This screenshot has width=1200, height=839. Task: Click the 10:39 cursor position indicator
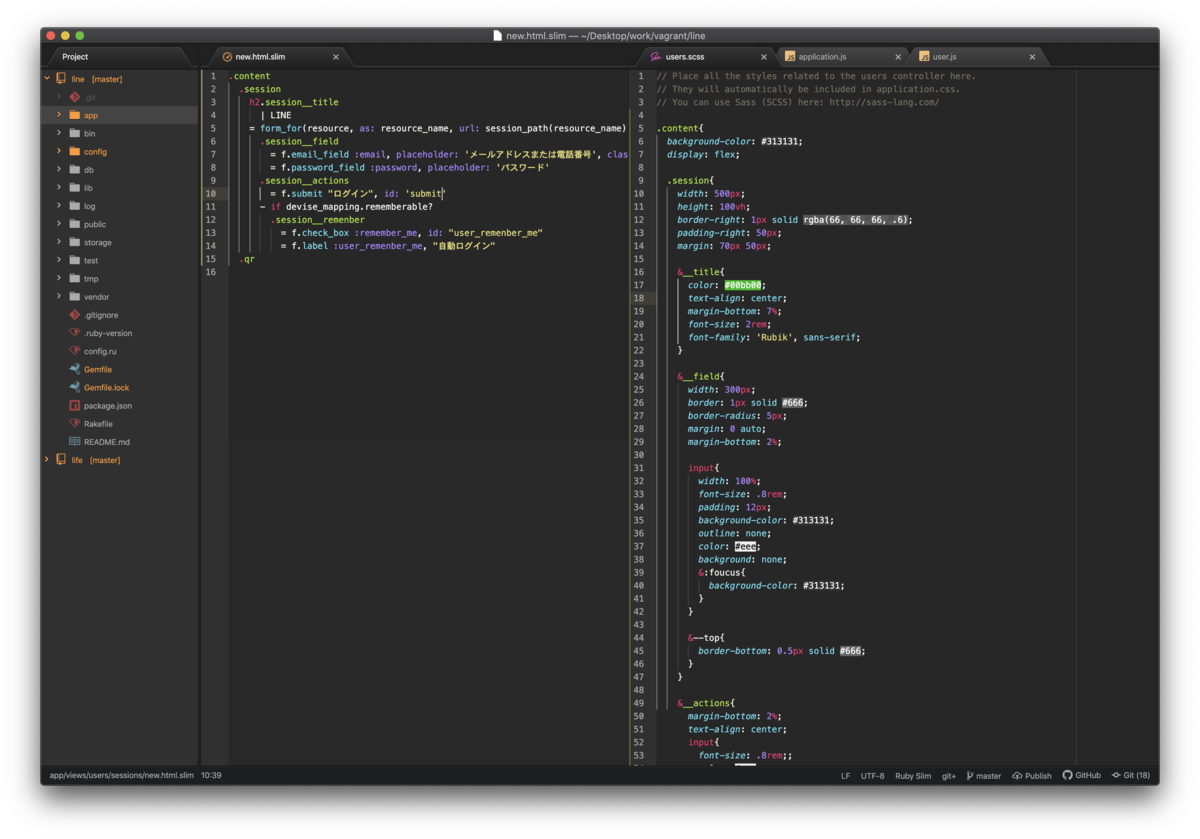pos(211,776)
